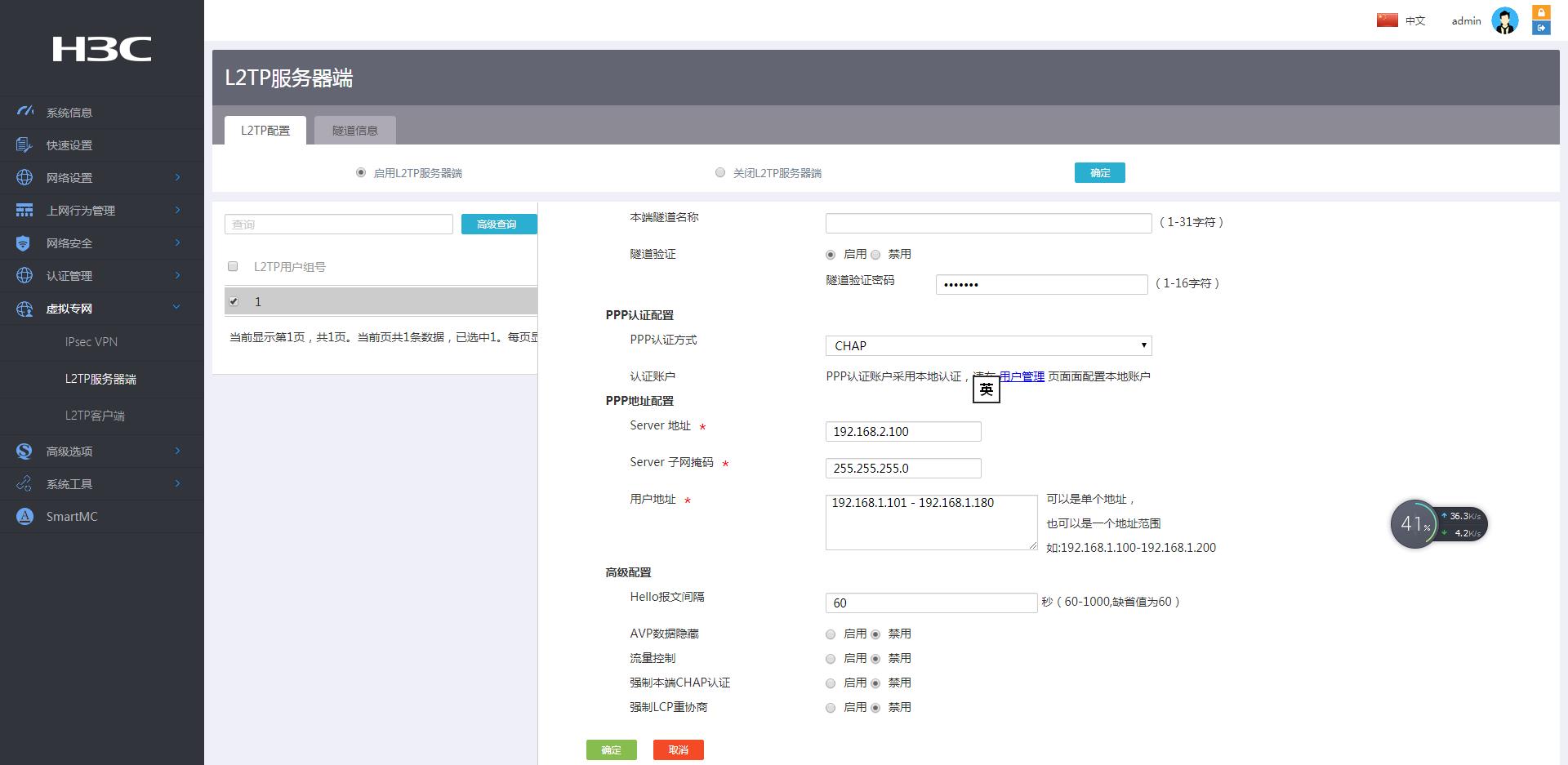
Task: Set 流量控制 to 启用
Action: (831, 659)
